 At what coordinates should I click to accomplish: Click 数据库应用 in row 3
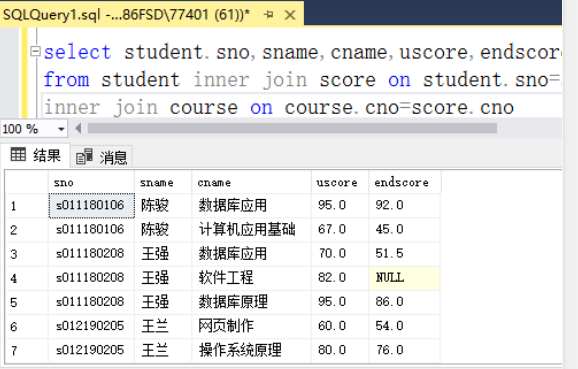(251, 254)
